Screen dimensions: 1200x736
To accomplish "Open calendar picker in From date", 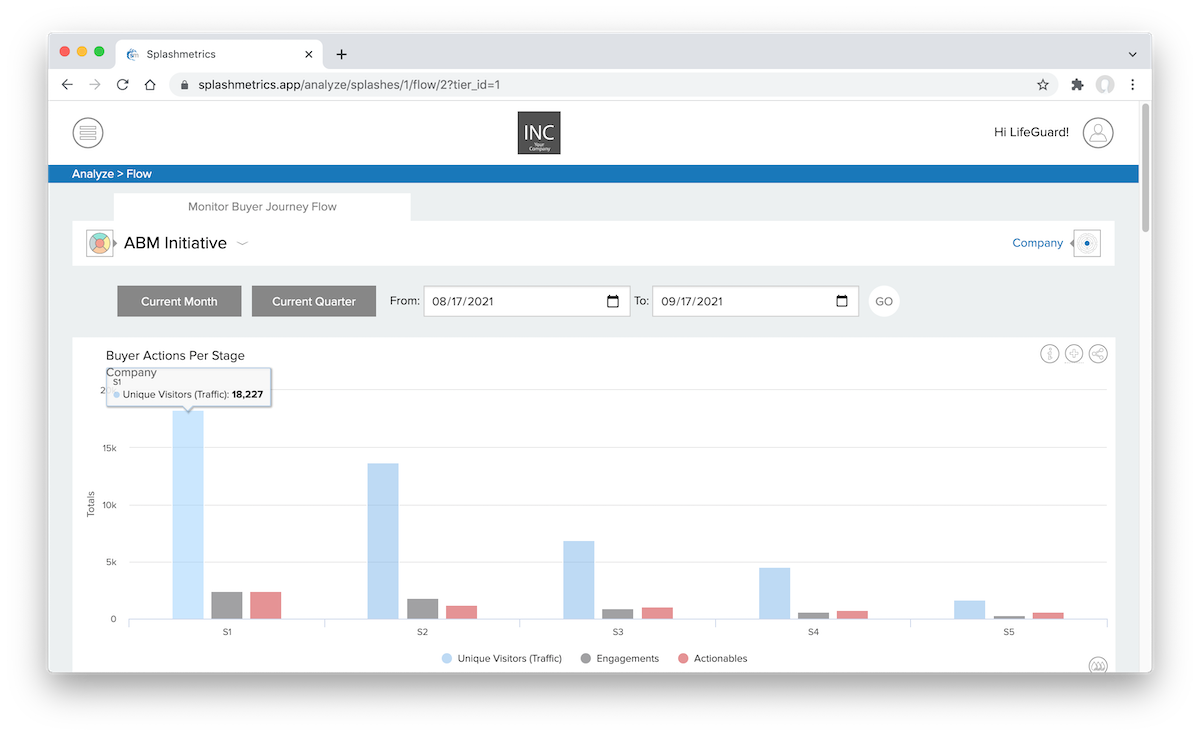I will point(613,301).
